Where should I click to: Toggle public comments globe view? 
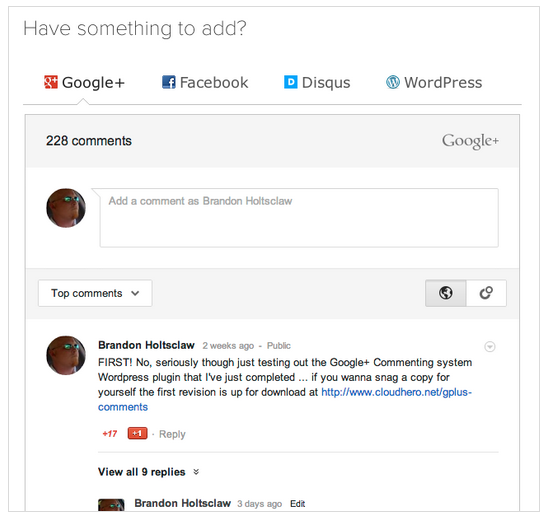coord(446,293)
